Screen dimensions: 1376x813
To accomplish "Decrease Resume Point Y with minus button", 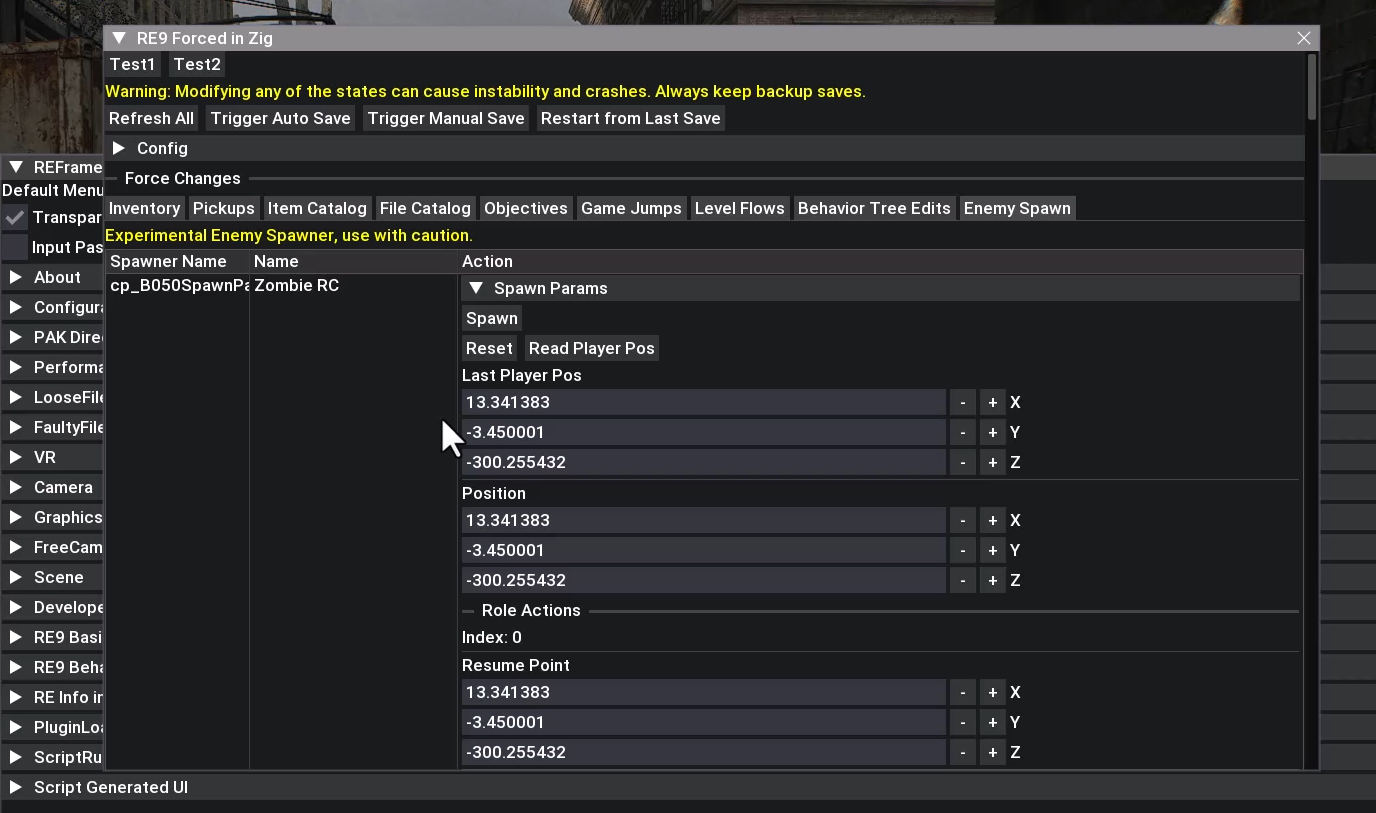I will [x=962, y=722].
